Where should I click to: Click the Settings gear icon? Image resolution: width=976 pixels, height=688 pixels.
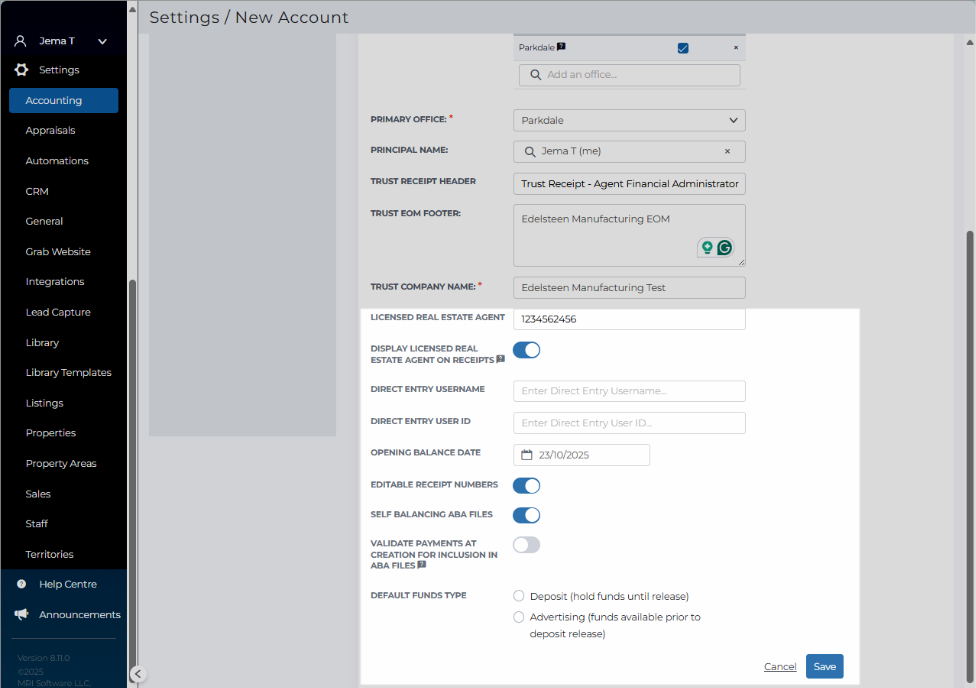pyautogui.click(x=22, y=70)
